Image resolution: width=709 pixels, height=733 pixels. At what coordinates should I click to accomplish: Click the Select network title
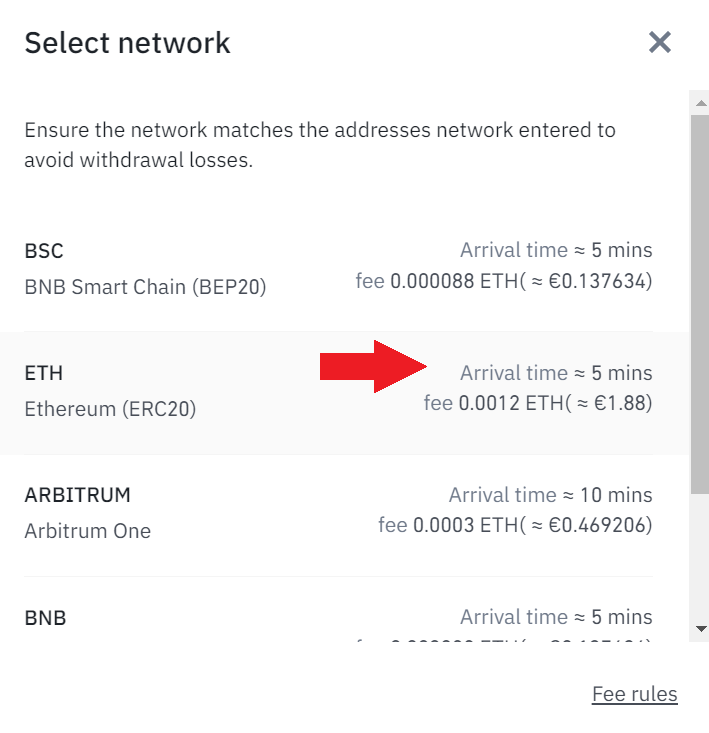point(127,43)
